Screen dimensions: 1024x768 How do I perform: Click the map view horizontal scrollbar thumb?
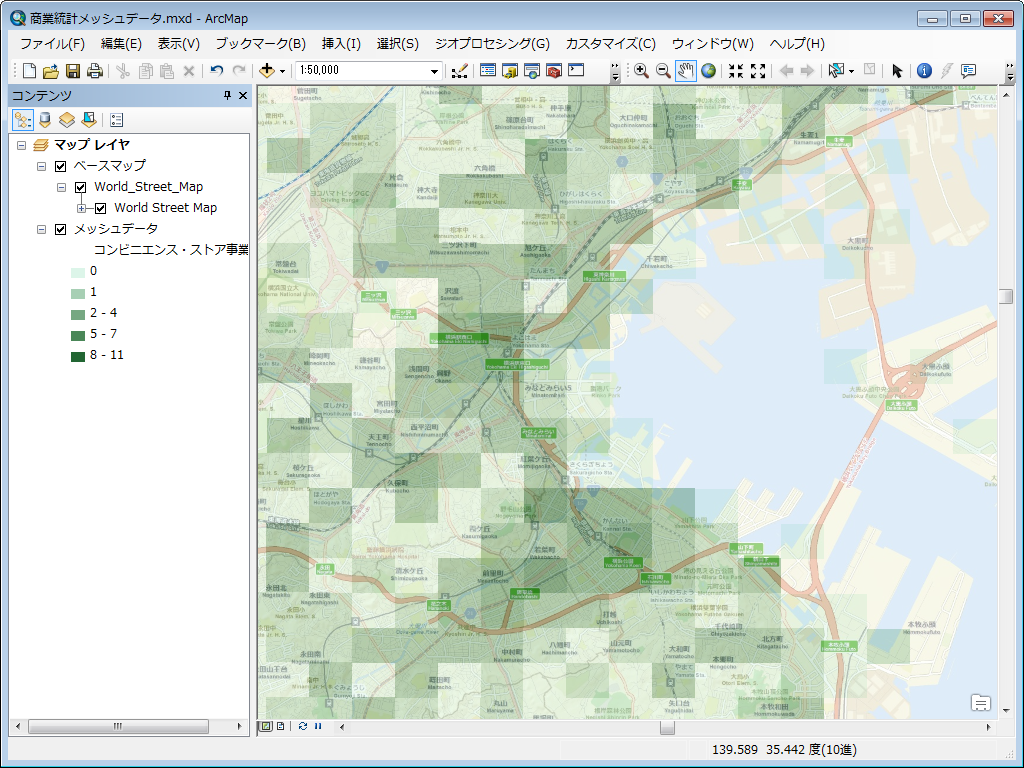click(x=667, y=727)
